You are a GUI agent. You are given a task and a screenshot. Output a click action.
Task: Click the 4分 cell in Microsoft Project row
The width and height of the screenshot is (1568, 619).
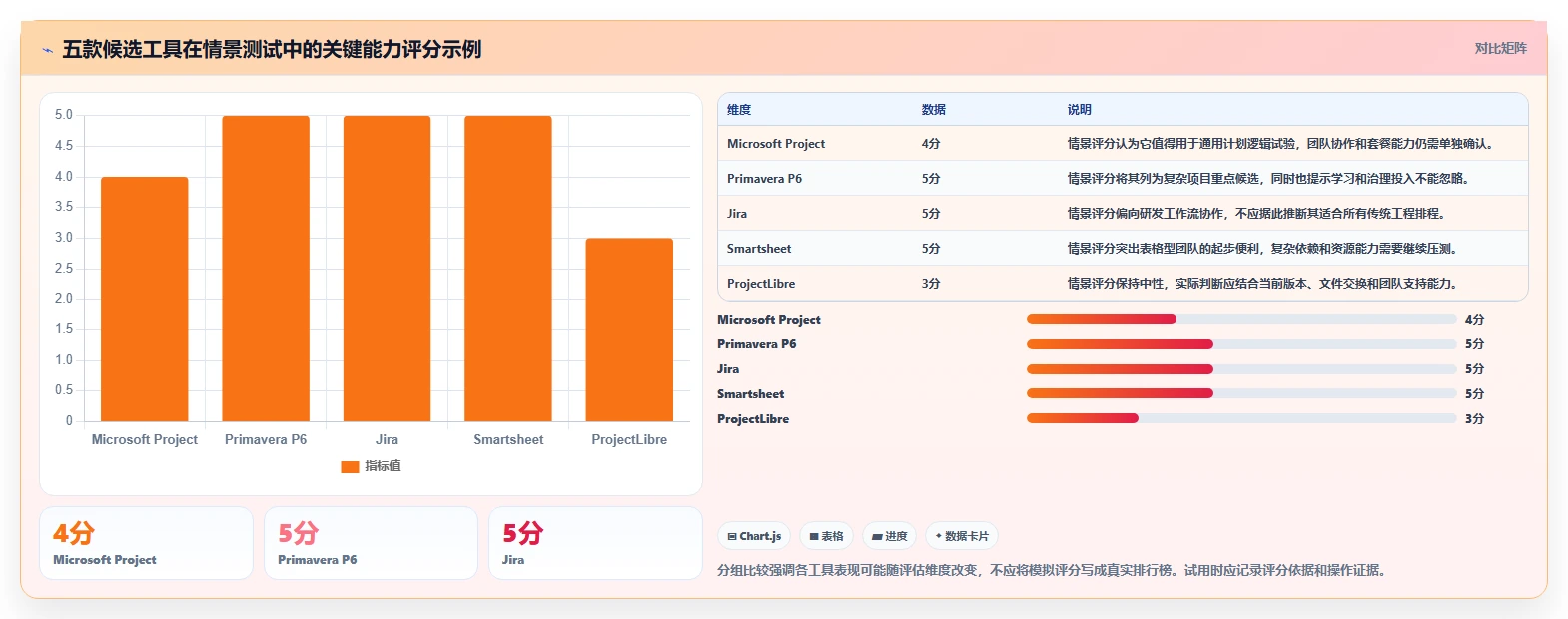tap(931, 144)
